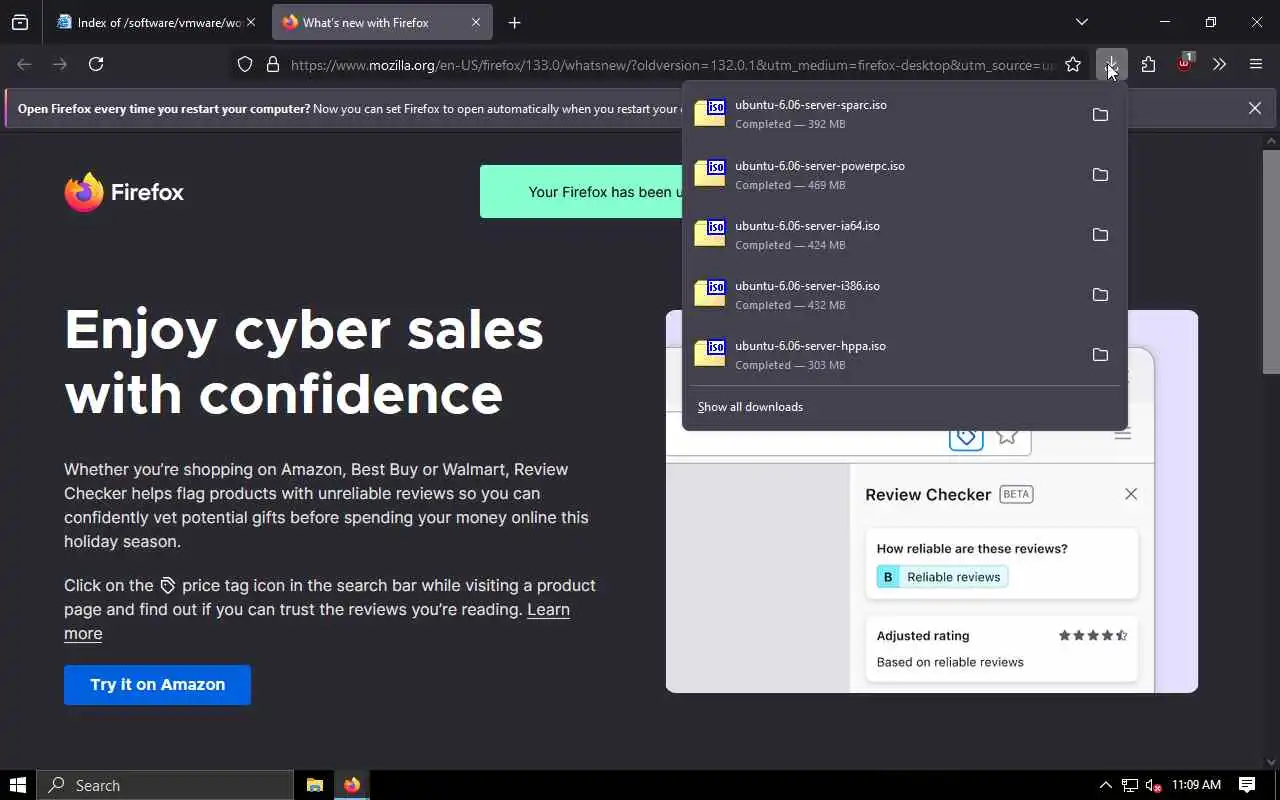Select What's new with Firefox tab
Viewport: 1280px width, 800px height.
(380, 22)
